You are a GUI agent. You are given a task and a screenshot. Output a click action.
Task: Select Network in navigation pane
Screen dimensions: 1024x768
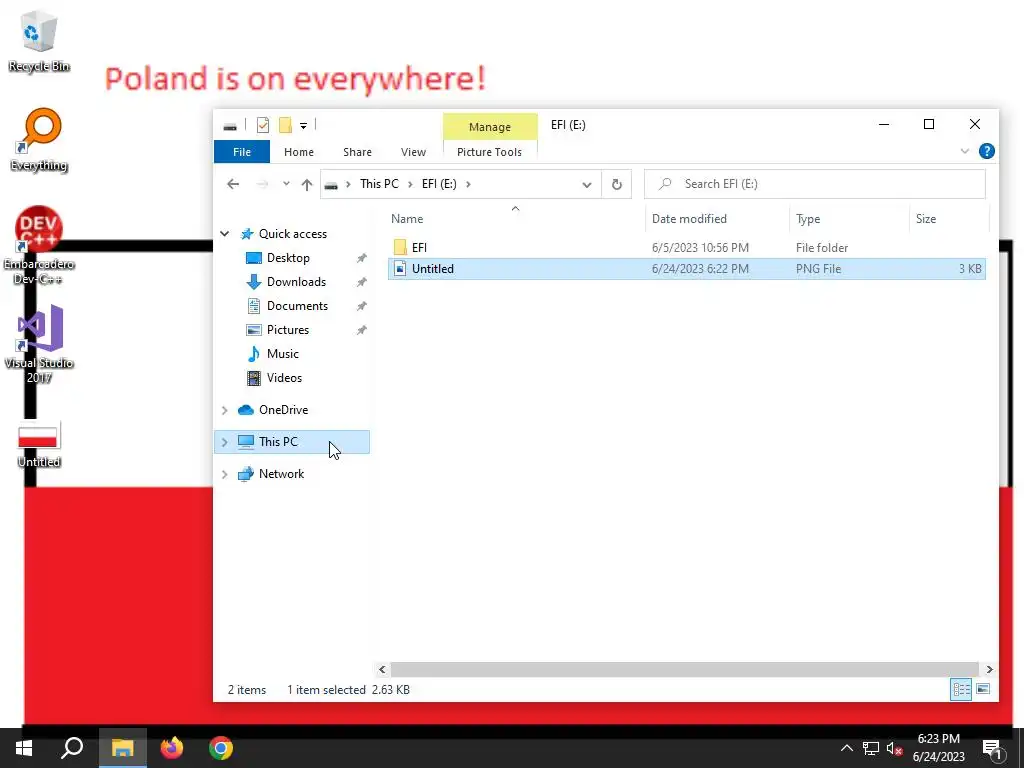(281, 473)
